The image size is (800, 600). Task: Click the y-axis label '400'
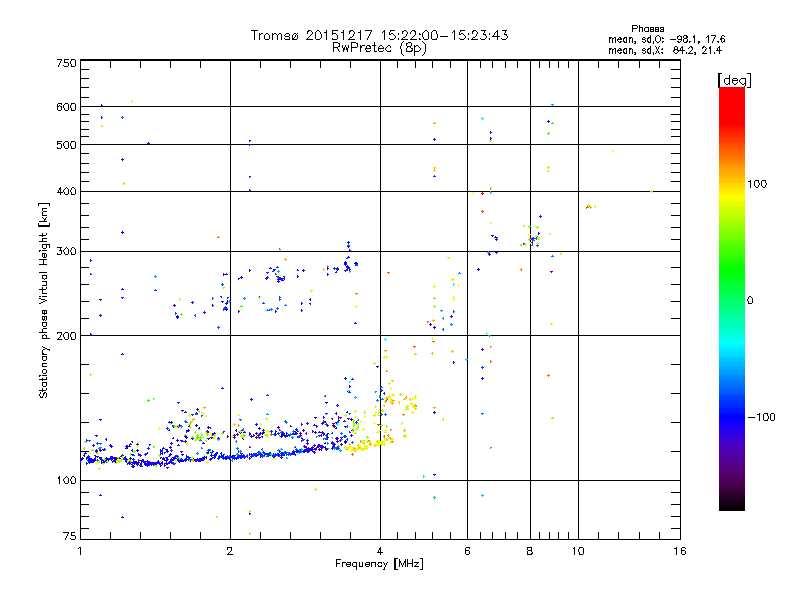pos(66,191)
